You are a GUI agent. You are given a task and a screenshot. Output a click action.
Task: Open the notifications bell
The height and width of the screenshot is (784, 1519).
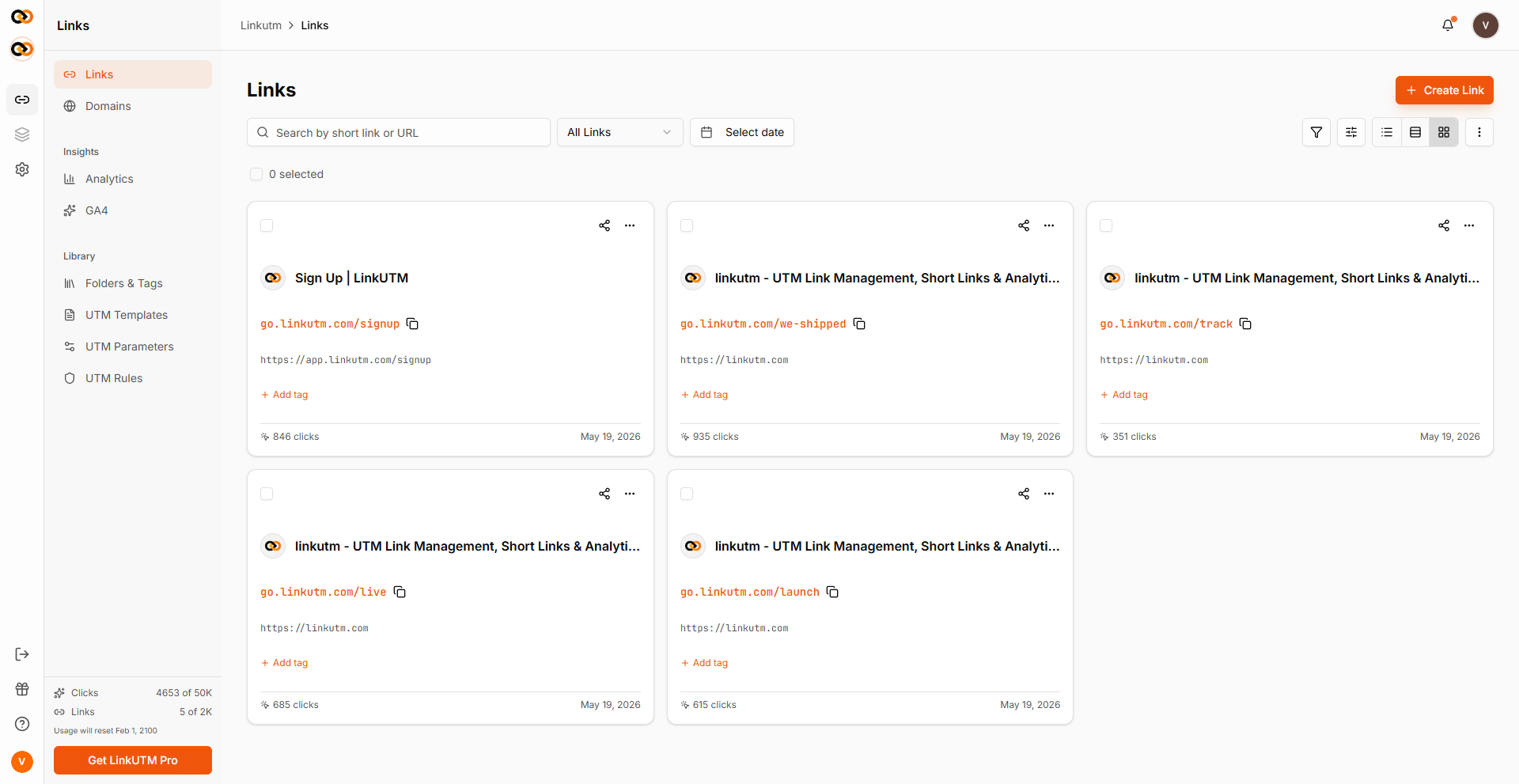coord(1448,25)
